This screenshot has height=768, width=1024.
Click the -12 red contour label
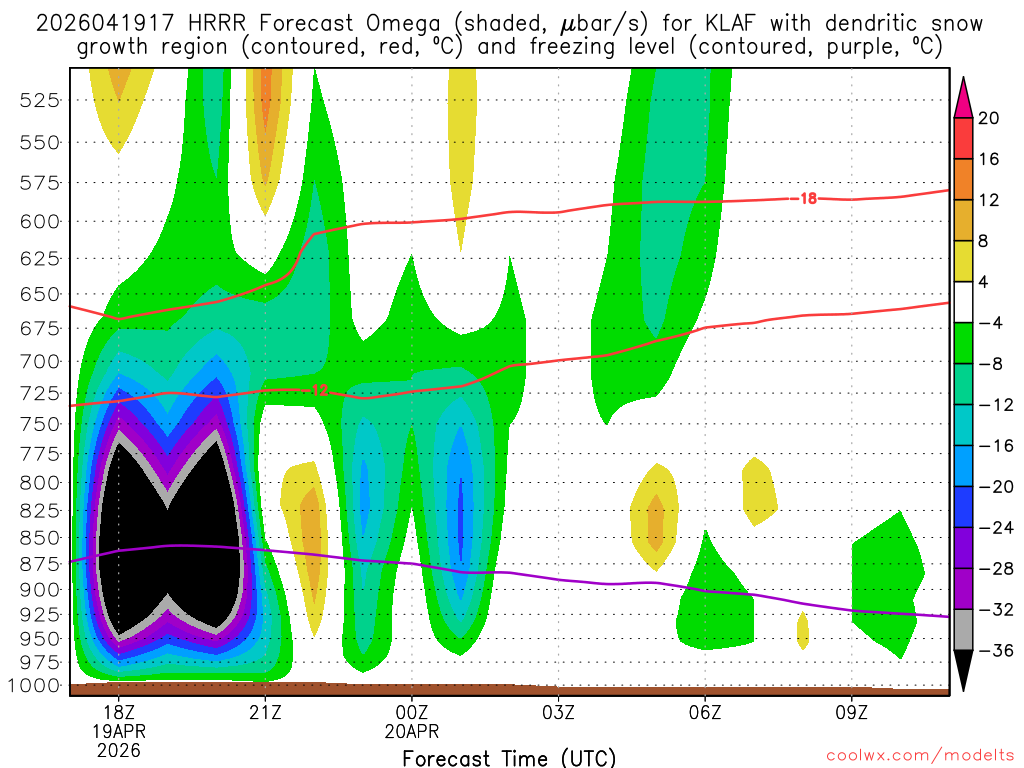click(x=317, y=390)
